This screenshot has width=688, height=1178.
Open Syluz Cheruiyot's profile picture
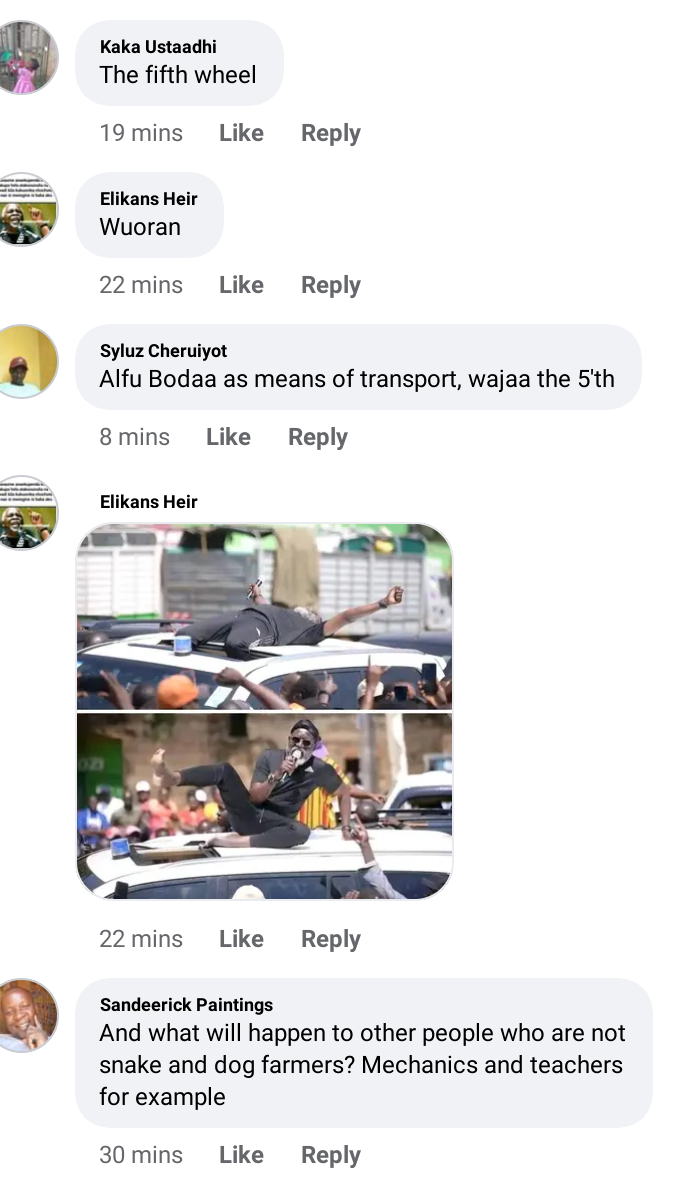coord(28,361)
